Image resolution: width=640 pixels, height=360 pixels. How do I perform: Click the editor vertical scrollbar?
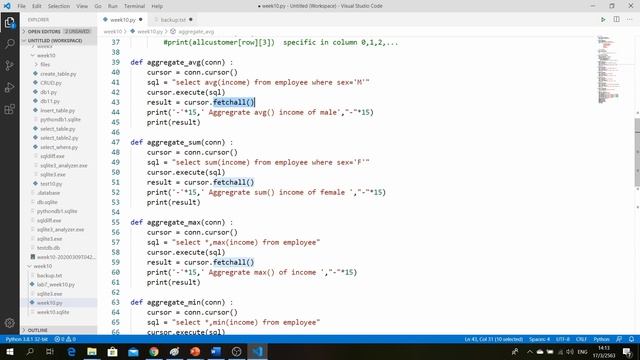point(637,153)
